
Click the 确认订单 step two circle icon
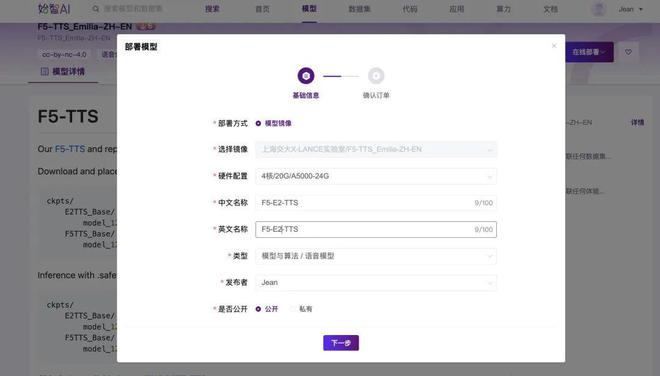pos(376,76)
